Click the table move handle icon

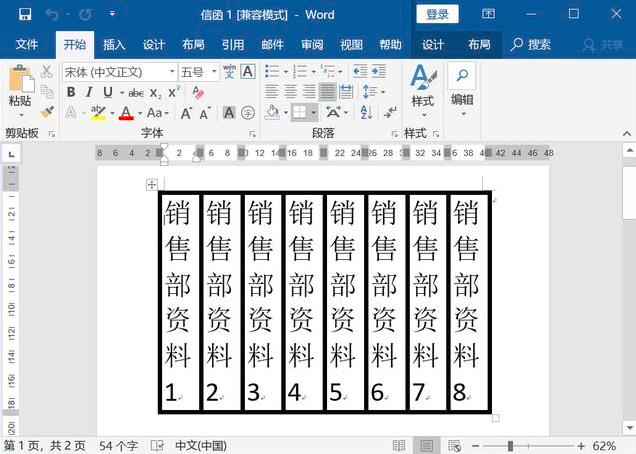pyautogui.click(x=152, y=185)
